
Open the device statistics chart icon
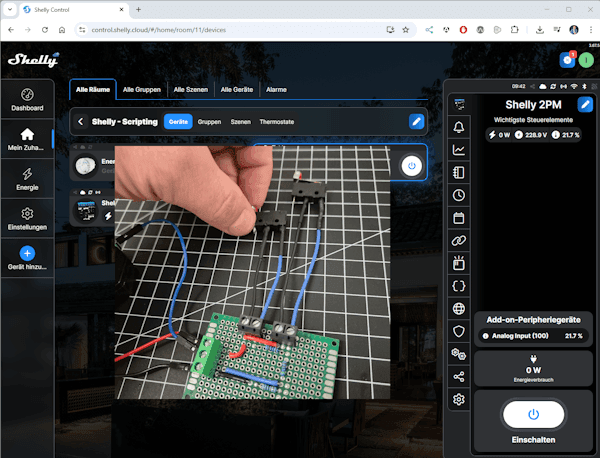click(459, 150)
